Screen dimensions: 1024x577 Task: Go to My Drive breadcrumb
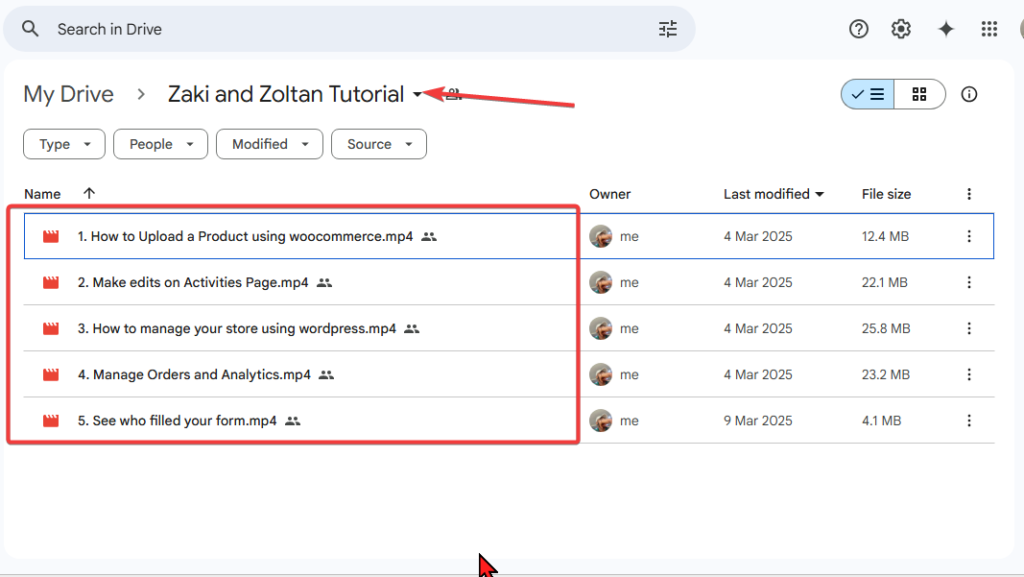[69, 94]
